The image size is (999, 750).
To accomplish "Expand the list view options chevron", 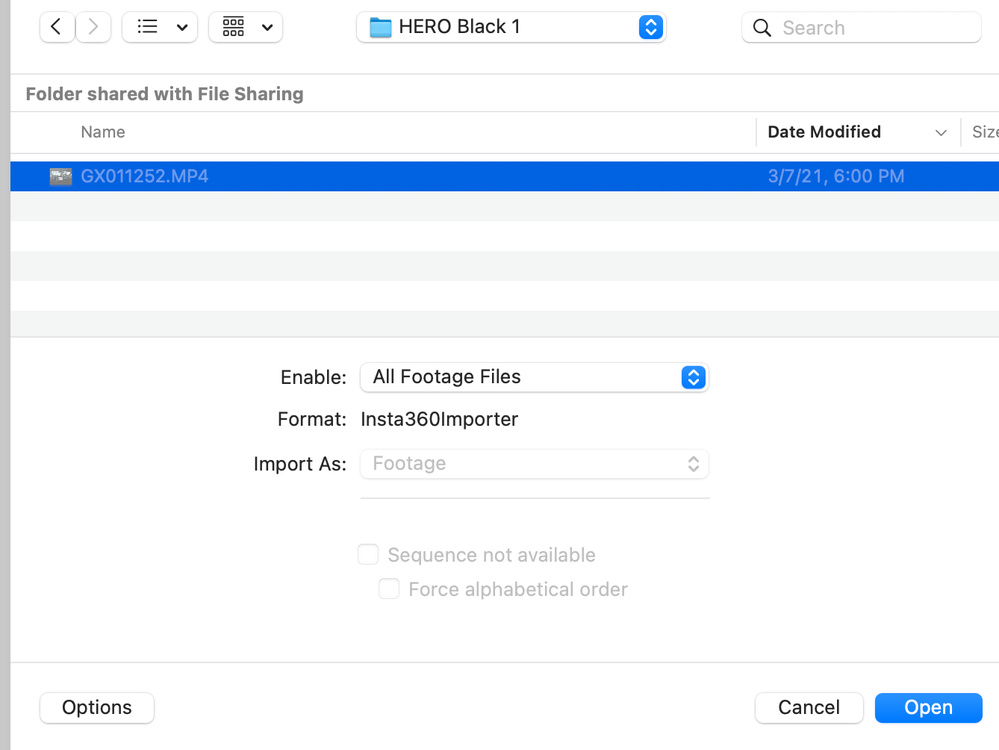I will pos(182,27).
